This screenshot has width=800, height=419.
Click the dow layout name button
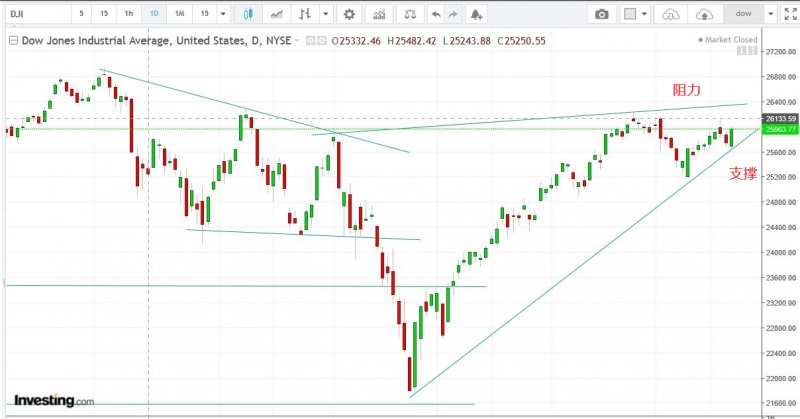pos(741,14)
